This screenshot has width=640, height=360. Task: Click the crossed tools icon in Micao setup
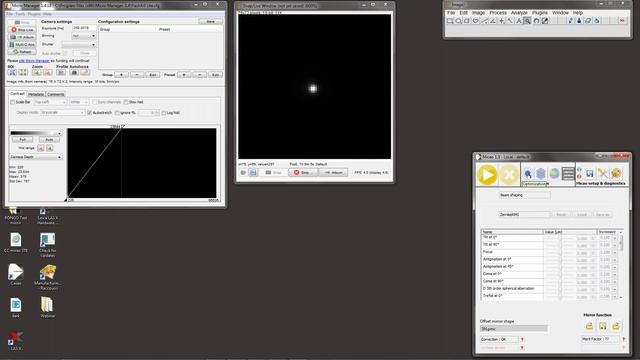[602, 173]
